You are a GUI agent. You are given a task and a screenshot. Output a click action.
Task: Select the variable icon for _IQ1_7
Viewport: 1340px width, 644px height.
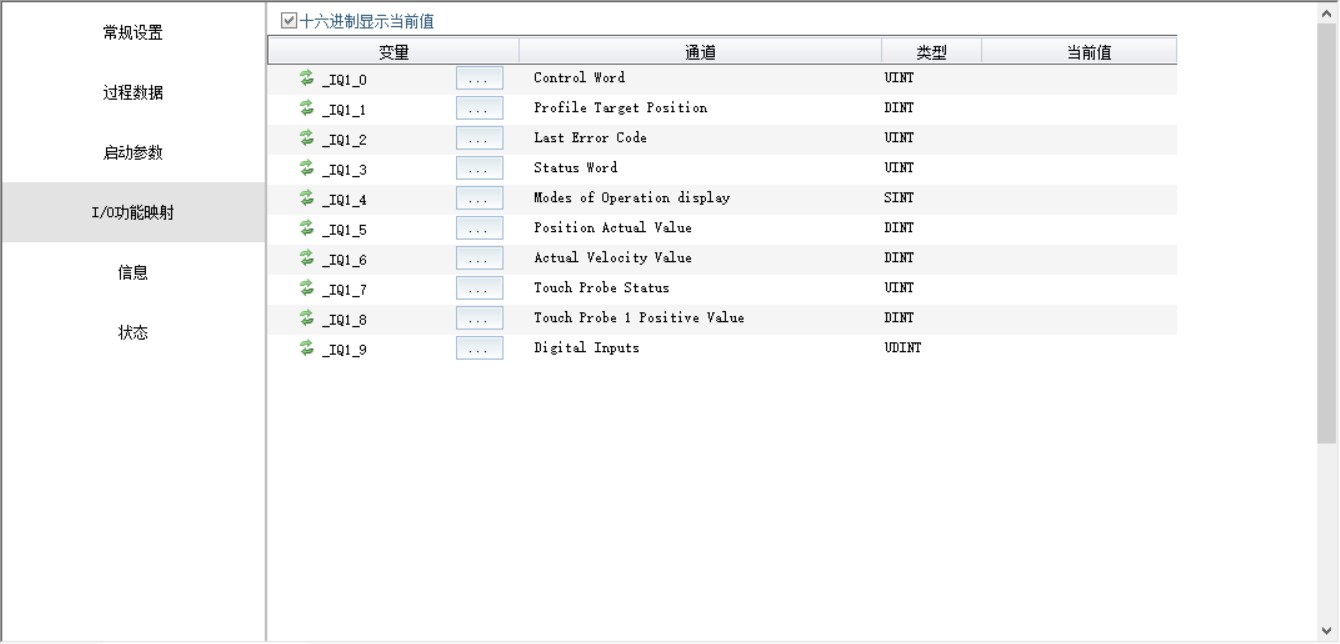tap(307, 288)
